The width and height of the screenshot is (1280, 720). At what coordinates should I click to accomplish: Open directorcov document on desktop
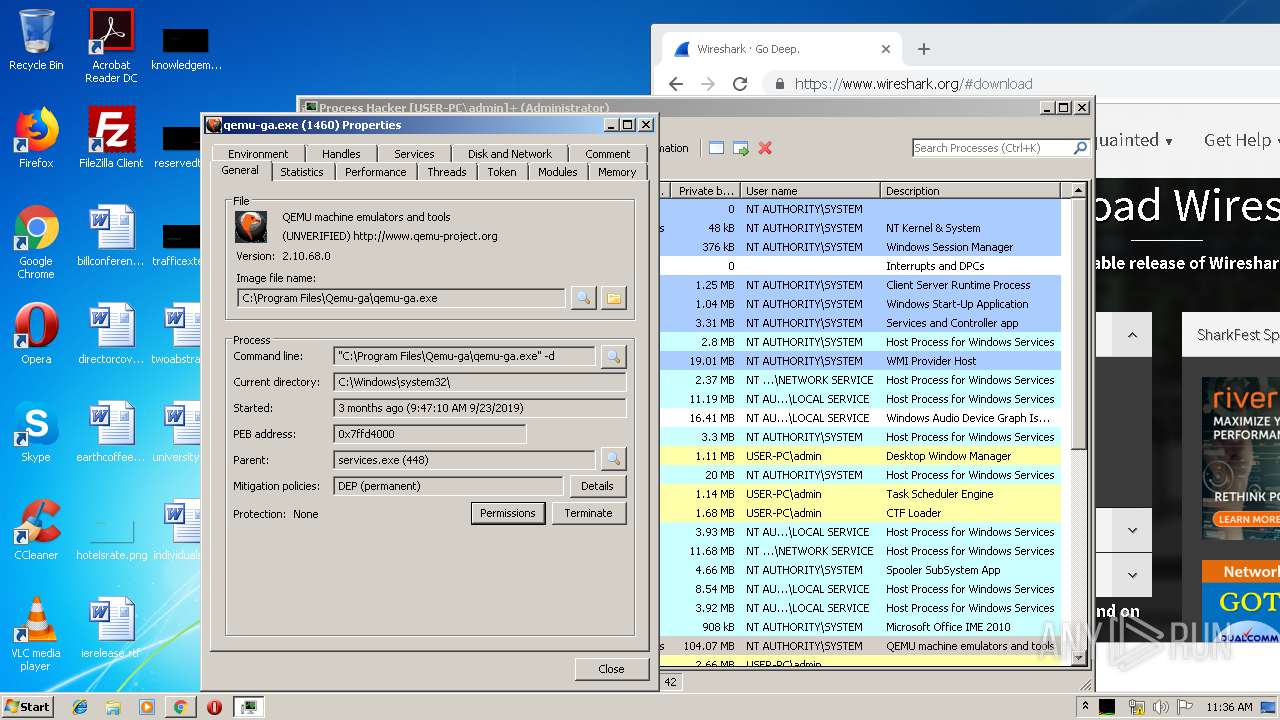pos(111,333)
